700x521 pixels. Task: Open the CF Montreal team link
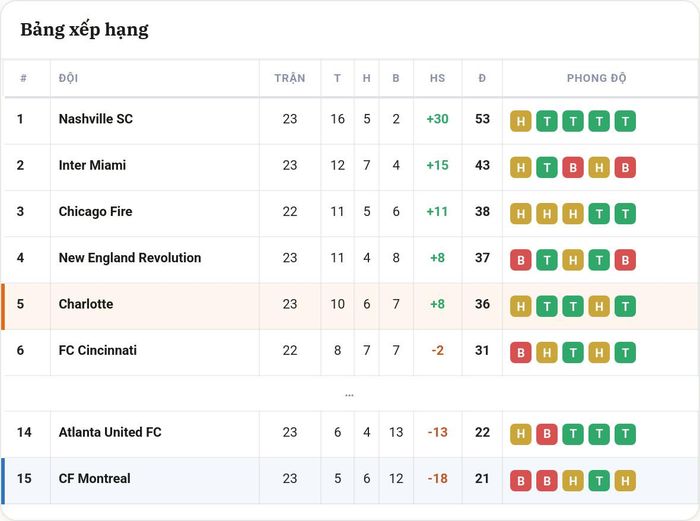click(x=95, y=479)
